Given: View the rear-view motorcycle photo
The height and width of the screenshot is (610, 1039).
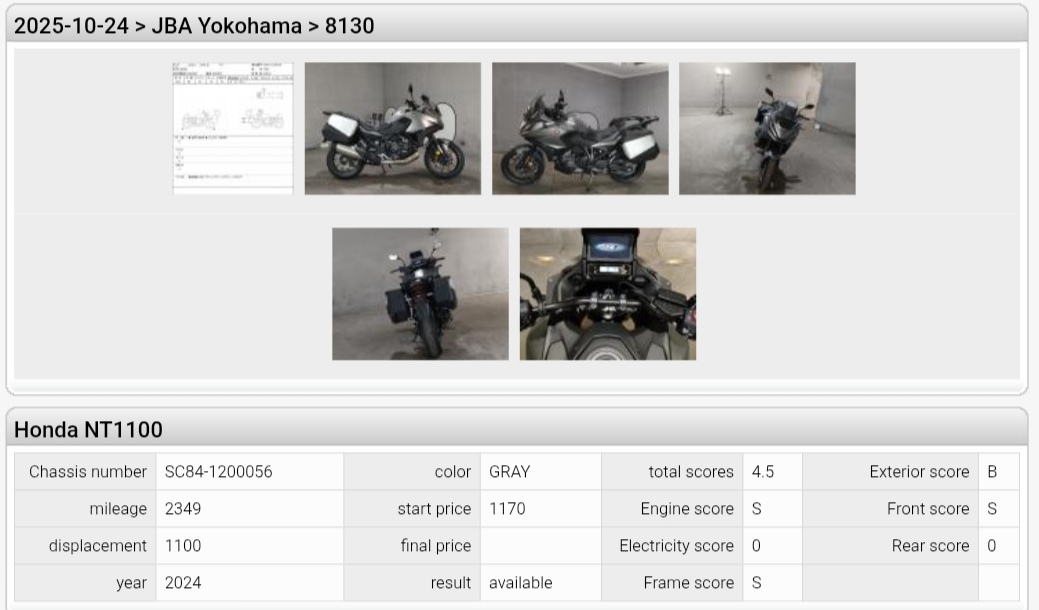Looking at the screenshot, I should [x=420, y=294].
